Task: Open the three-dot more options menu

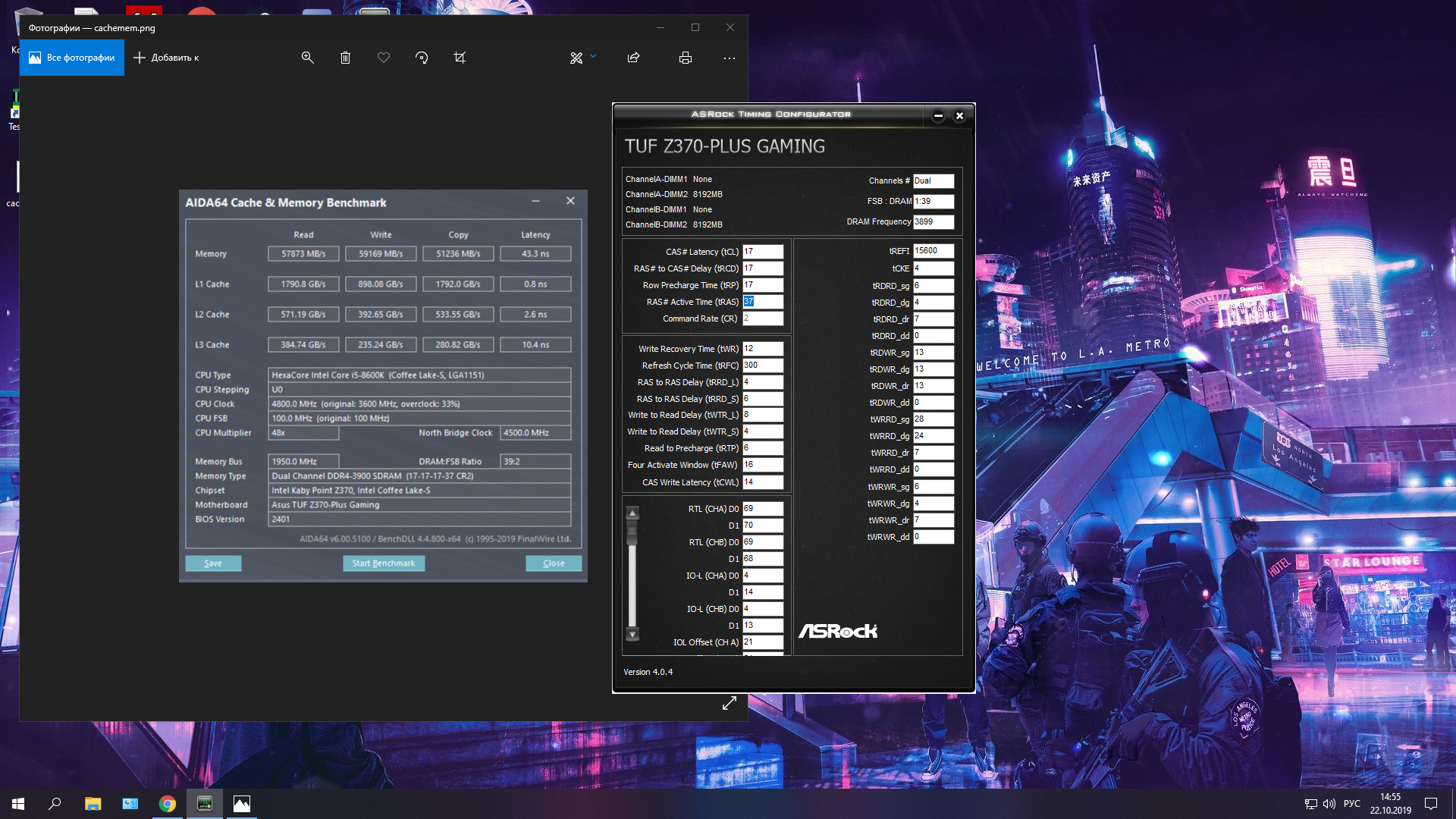Action: (x=730, y=58)
